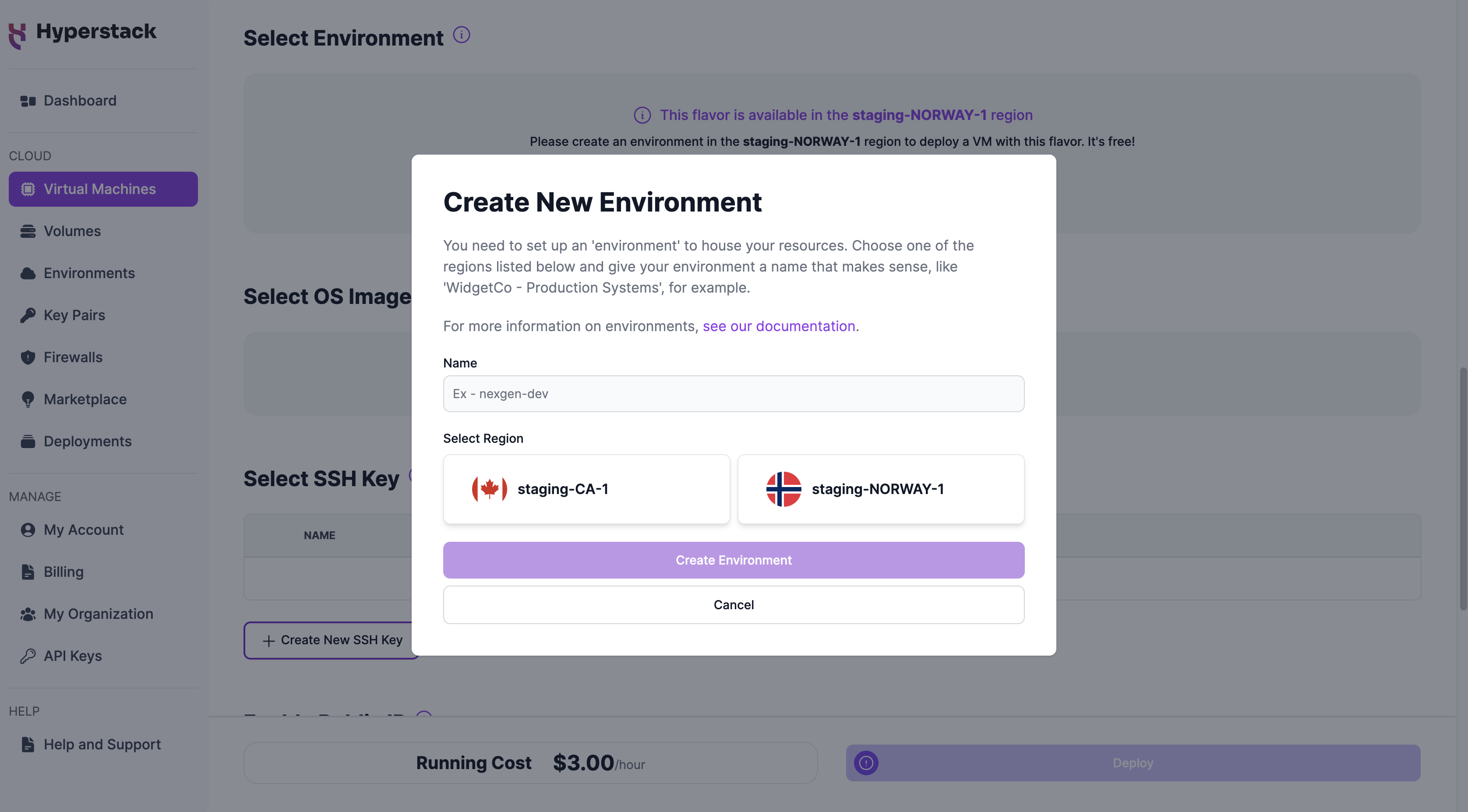1468x812 pixels.
Task: Click plus icon on Create New SSH Key
Action: 268,641
